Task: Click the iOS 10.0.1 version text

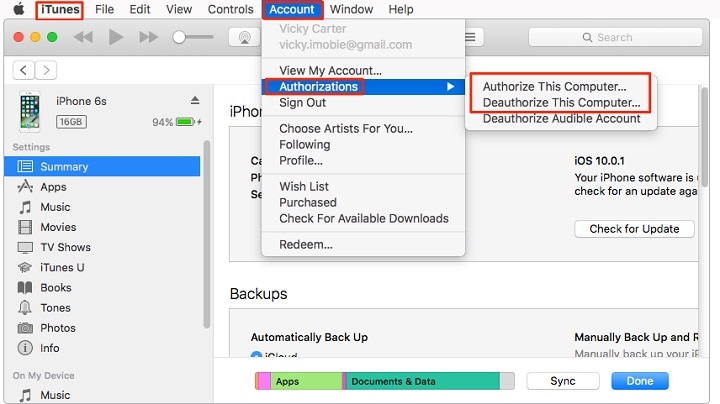Action: click(x=599, y=161)
